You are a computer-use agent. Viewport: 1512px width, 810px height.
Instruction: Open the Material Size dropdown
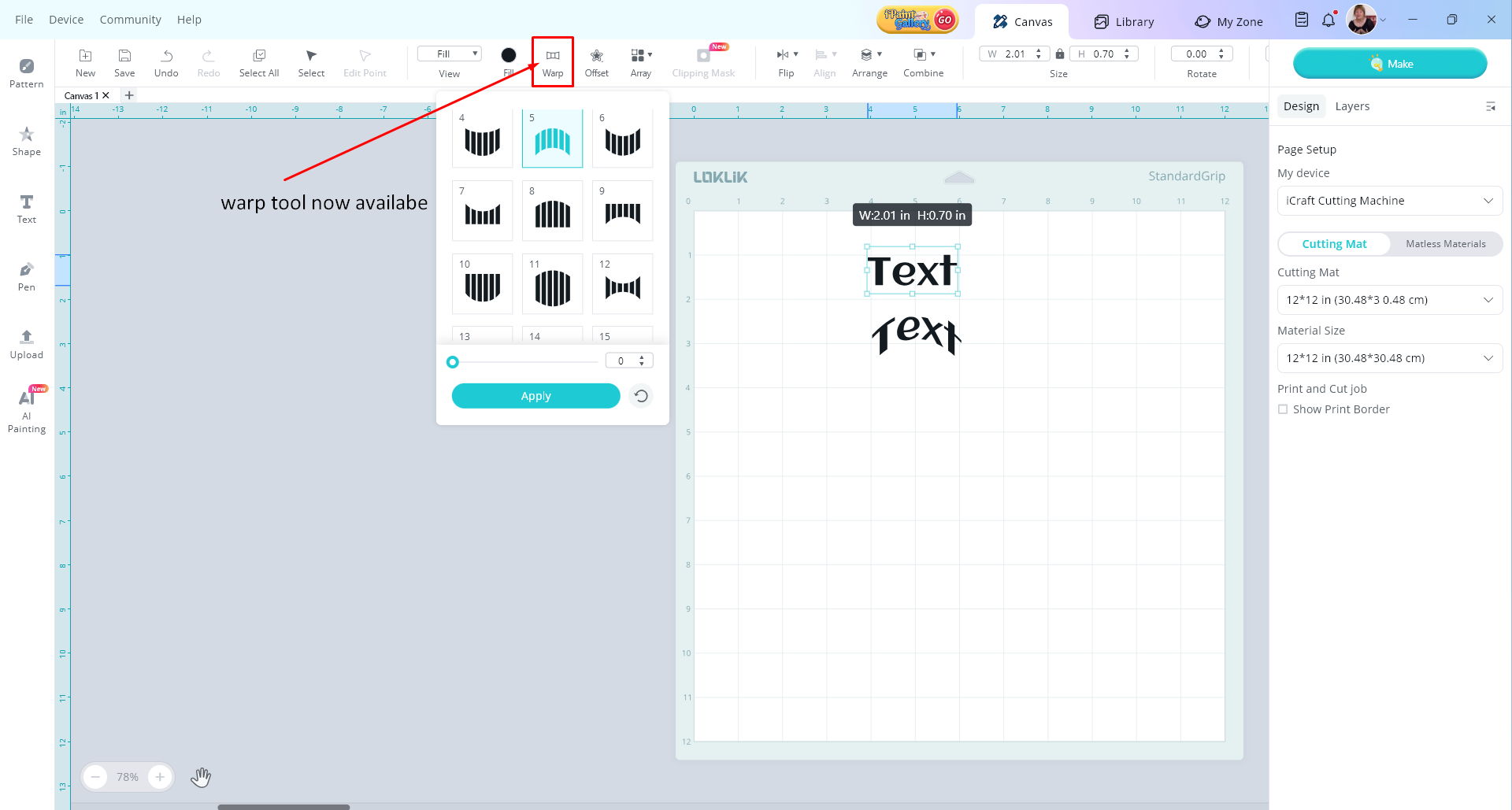pos(1389,358)
